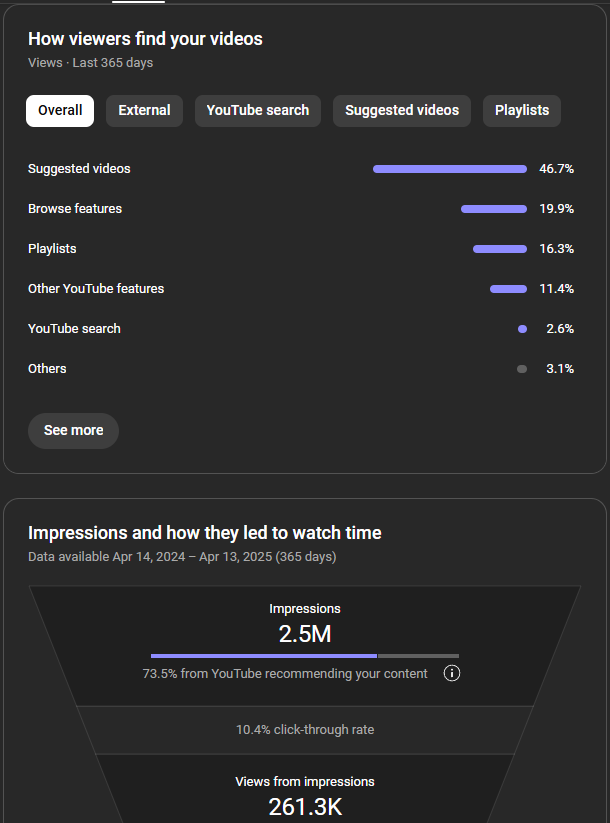Click the Impressions progress bar in funnel
Image resolution: width=610 pixels, height=823 pixels.
305,656
